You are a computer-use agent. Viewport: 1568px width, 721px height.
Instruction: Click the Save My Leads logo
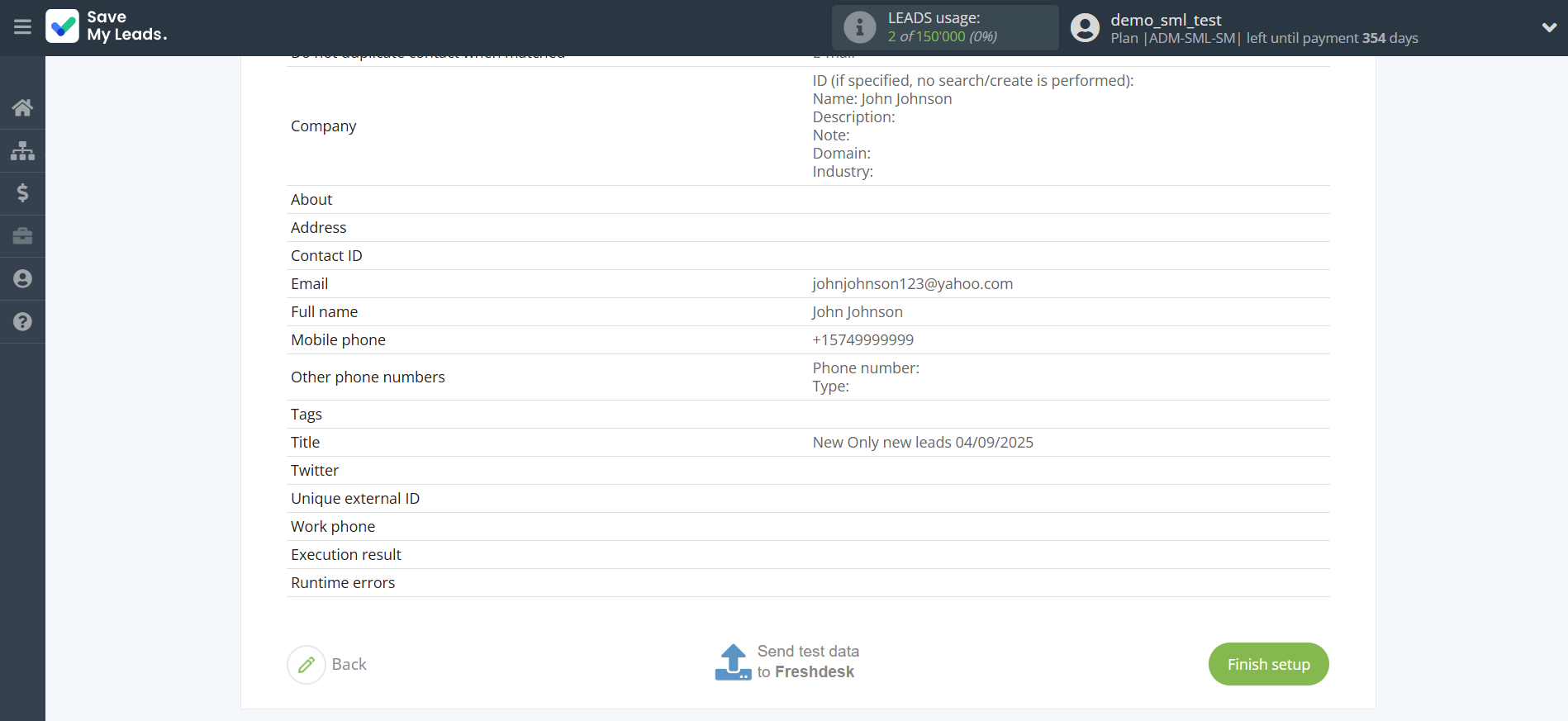107,26
